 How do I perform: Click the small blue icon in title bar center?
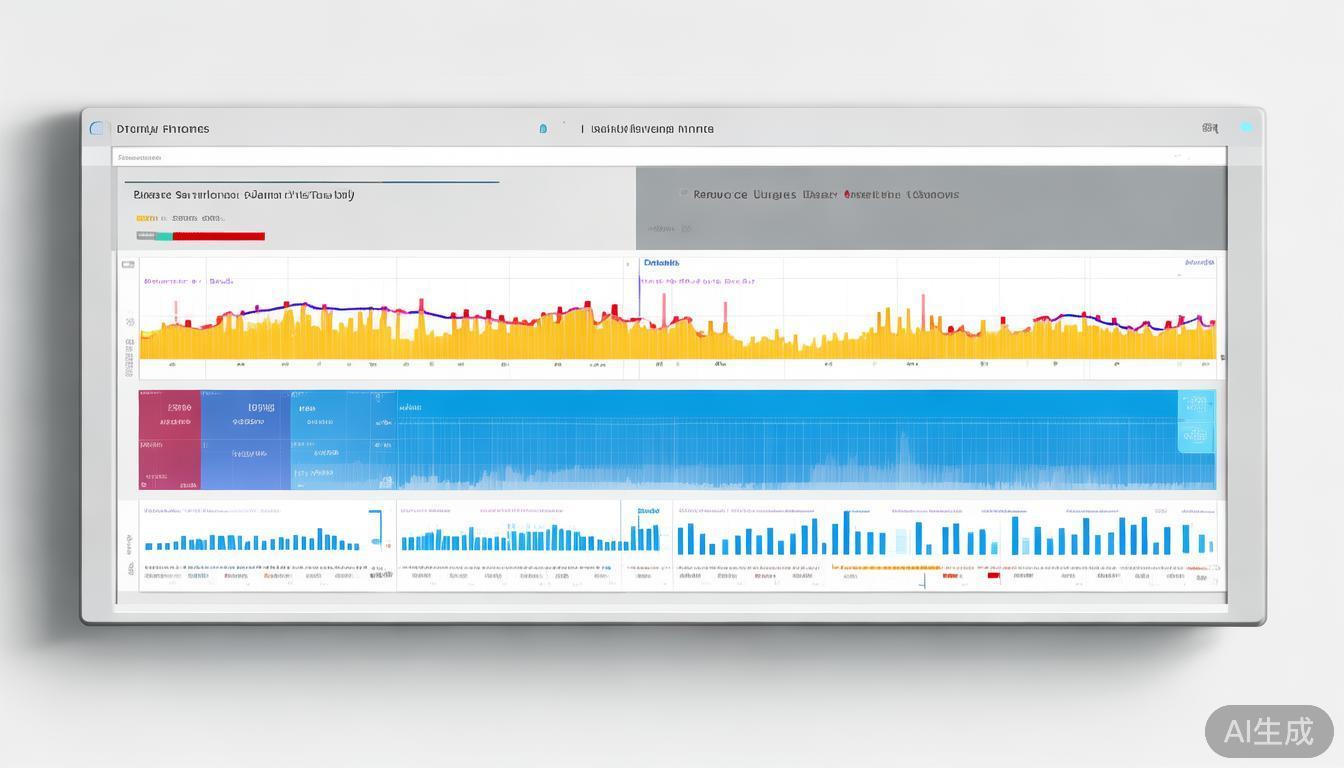pos(543,129)
